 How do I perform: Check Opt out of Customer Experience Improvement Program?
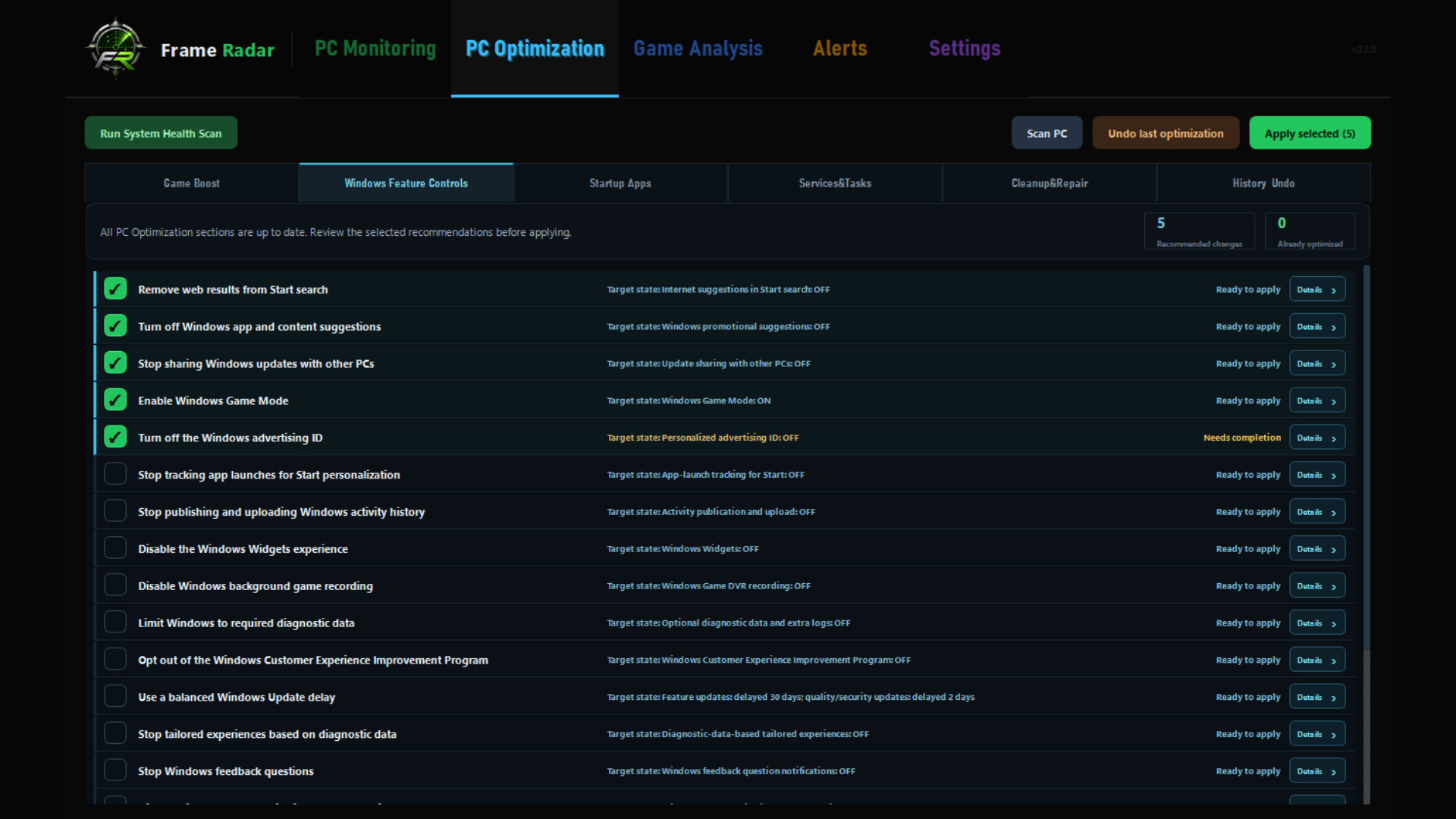(115, 660)
